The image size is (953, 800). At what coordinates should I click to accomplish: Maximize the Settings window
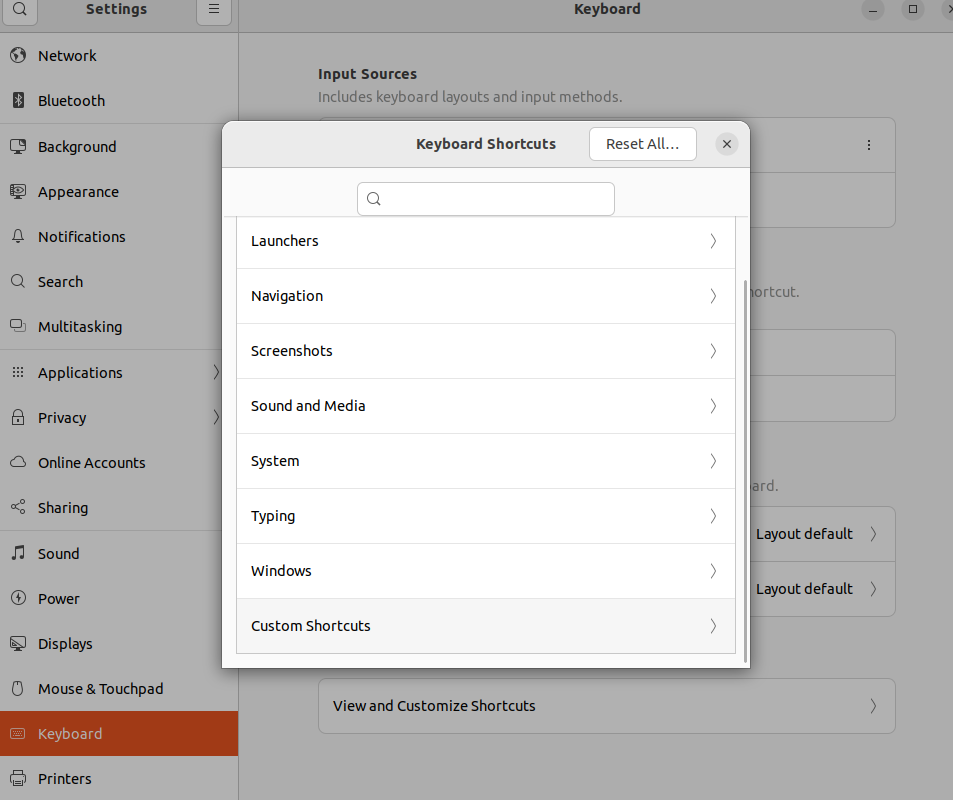click(x=913, y=9)
